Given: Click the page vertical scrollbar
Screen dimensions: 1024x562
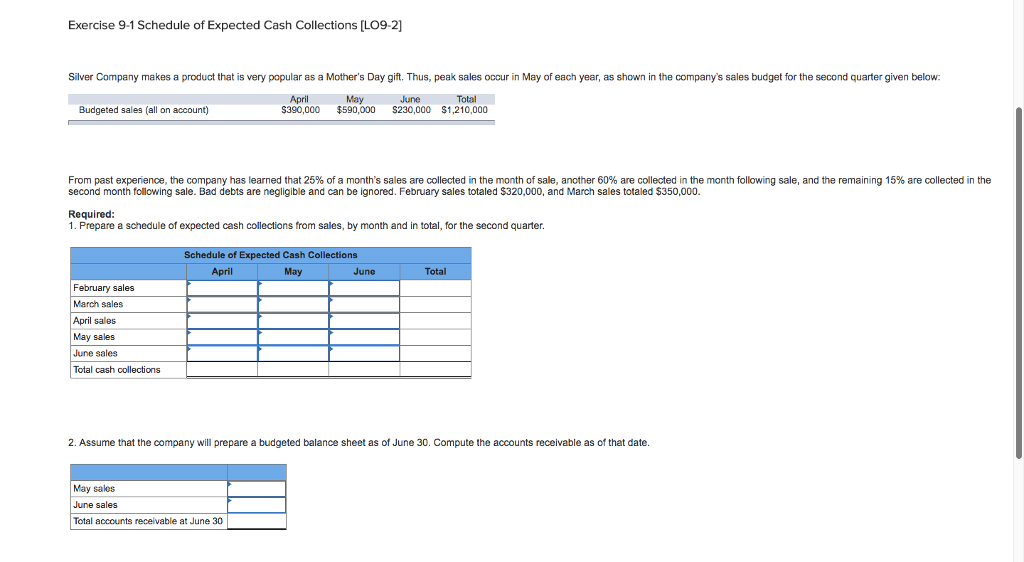Looking at the screenshot, I should (x=1019, y=282).
